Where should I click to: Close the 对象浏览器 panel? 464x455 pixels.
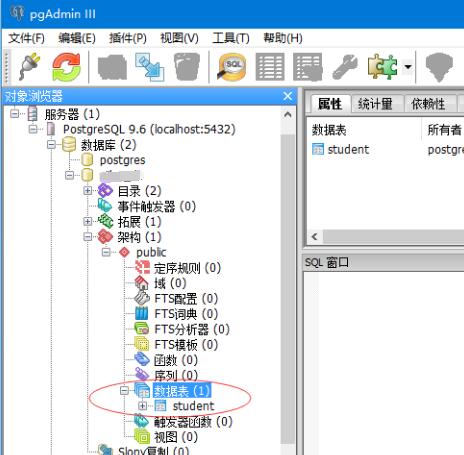[x=288, y=96]
